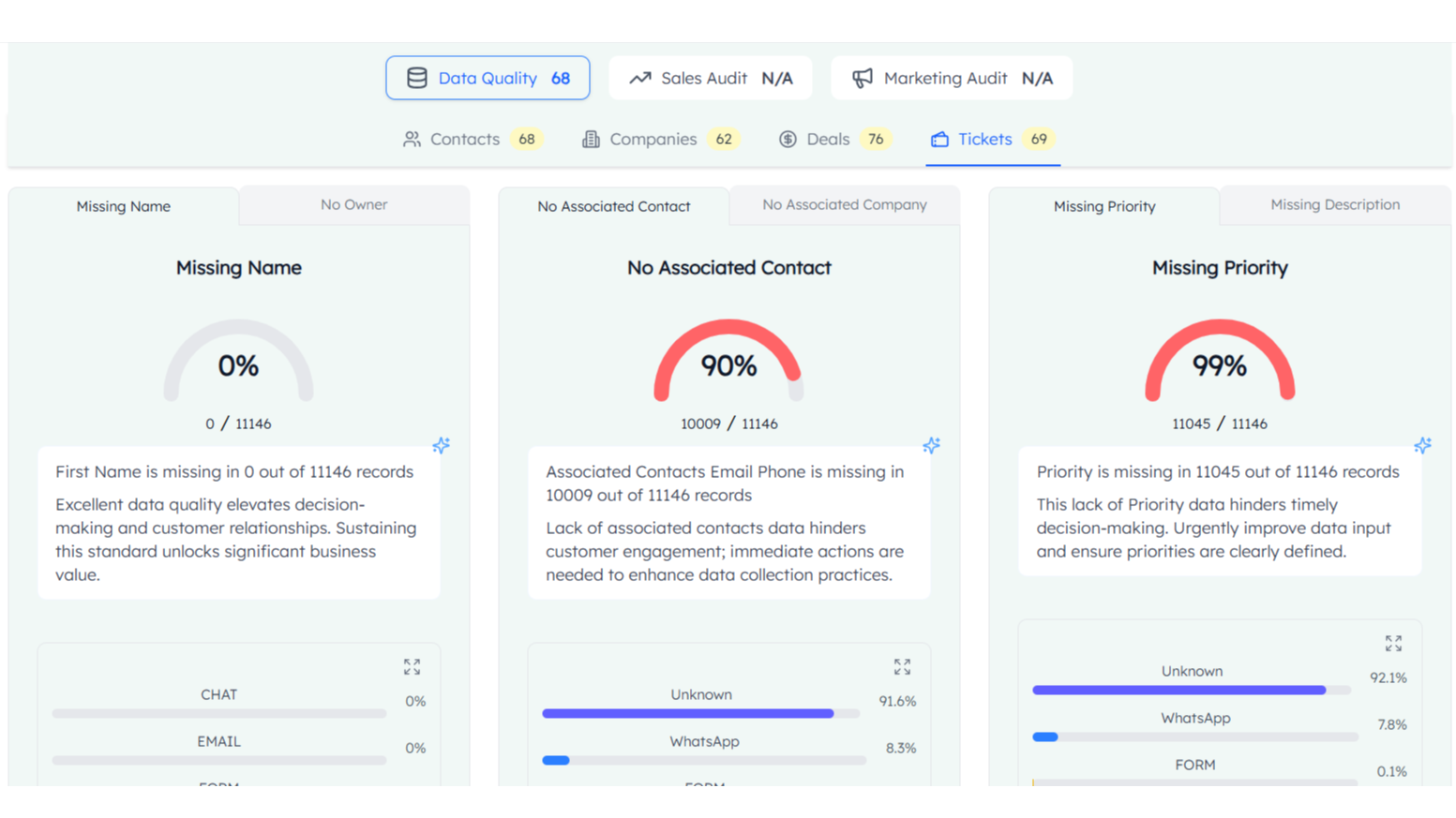Open the Marketing Audit section
Screen dimensions: 1456x818
pyautogui.click(x=951, y=78)
